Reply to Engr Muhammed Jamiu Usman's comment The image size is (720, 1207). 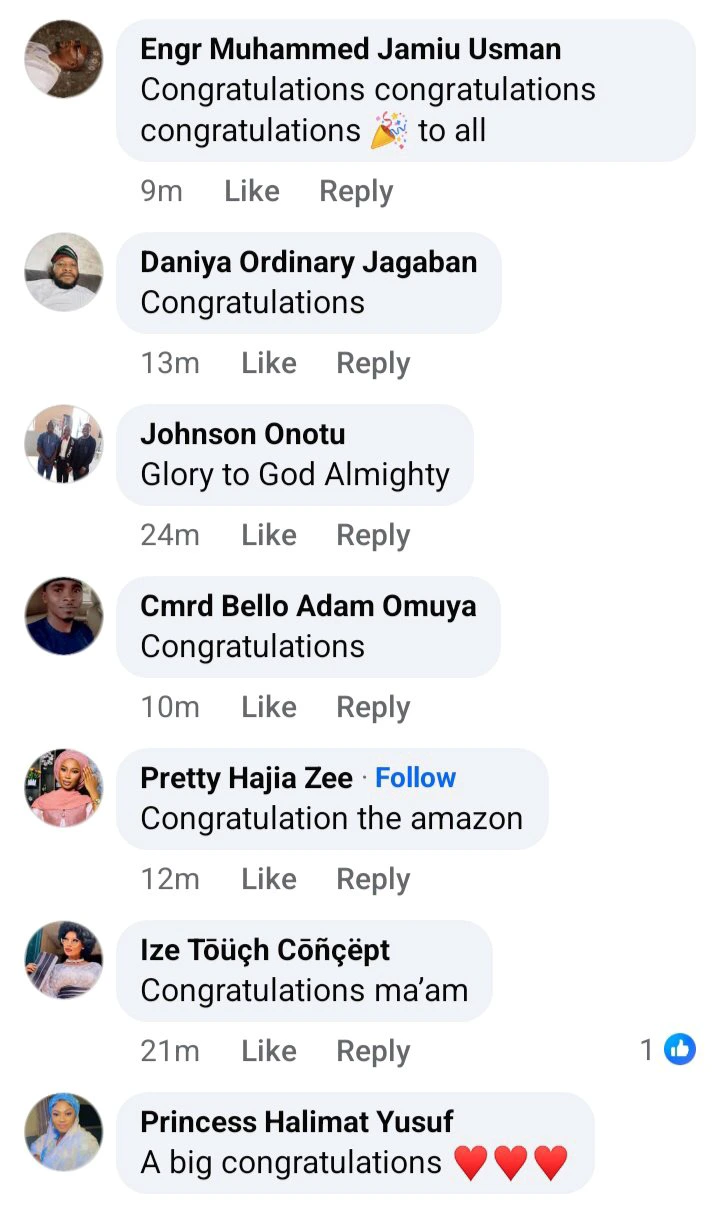(356, 191)
